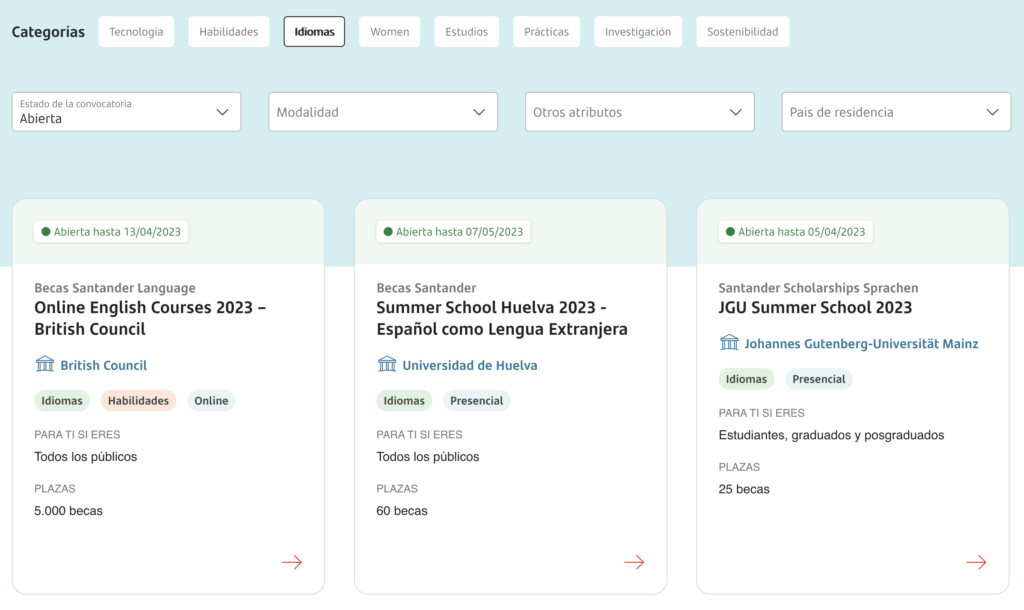The height and width of the screenshot is (610, 1024).
Task: Open the País de residencia dropdown
Action: [x=896, y=112]
